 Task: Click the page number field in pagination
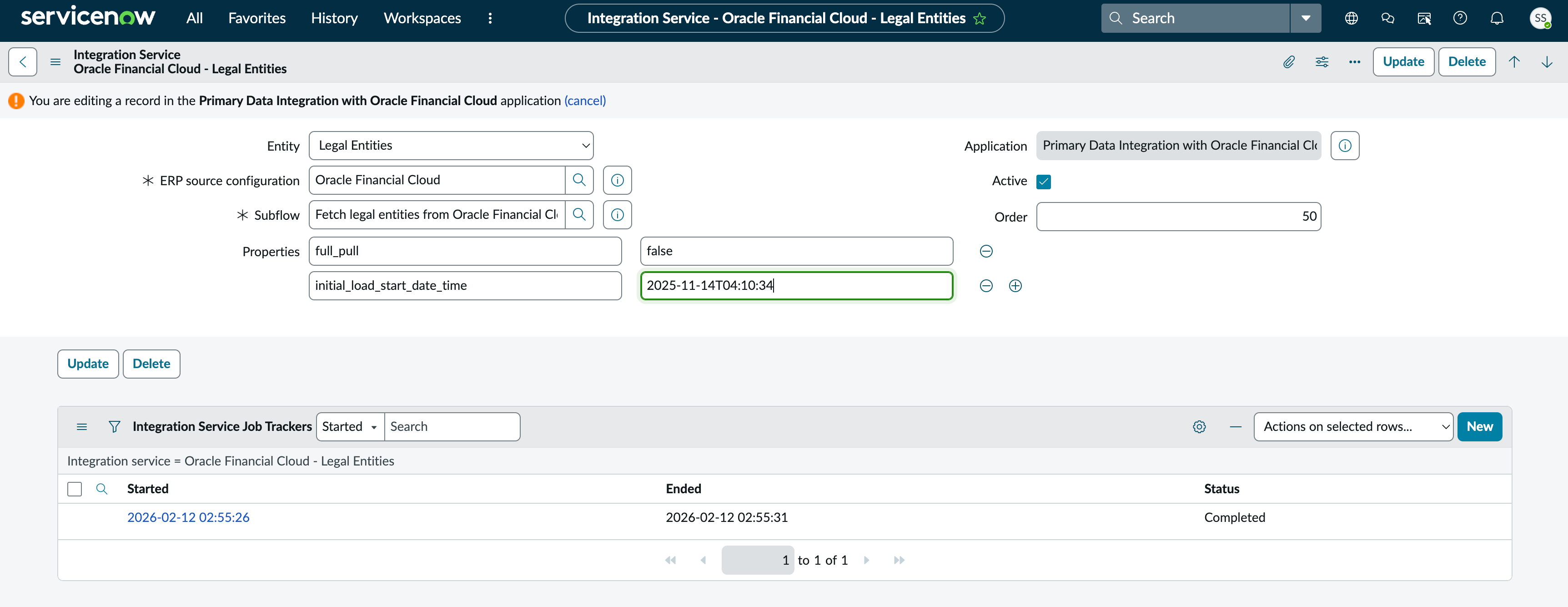click(x=757, y=560)
